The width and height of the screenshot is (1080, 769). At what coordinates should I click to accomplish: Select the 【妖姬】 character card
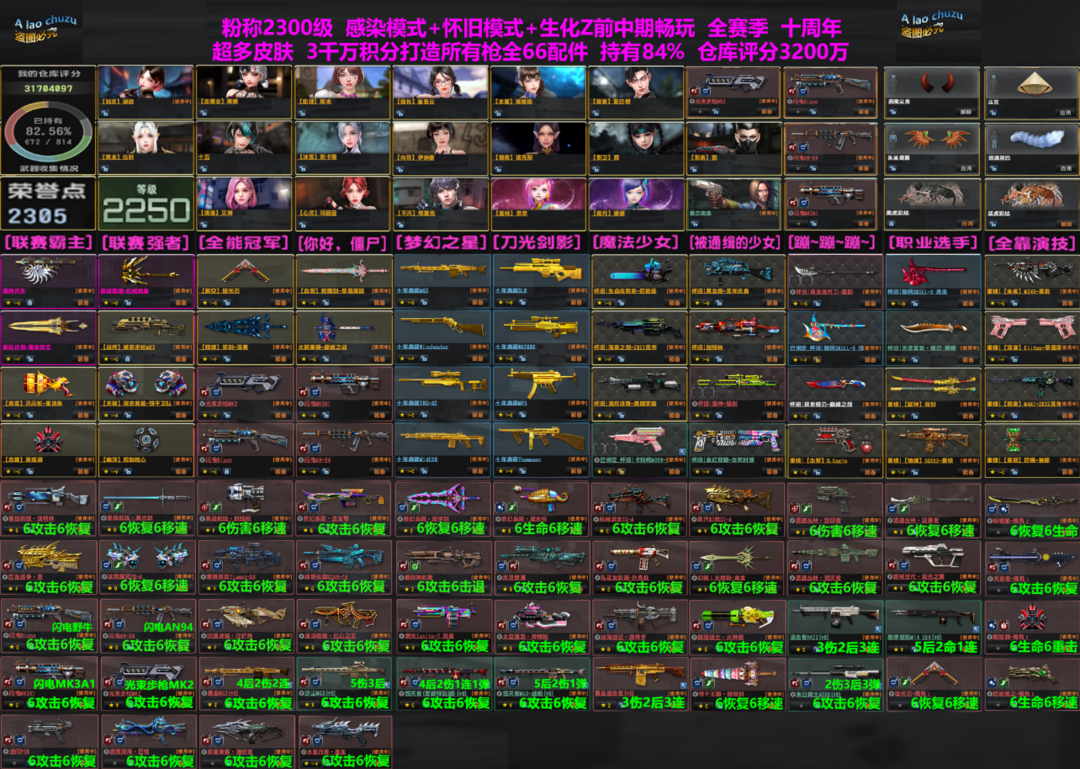click(x=146, y=92)
